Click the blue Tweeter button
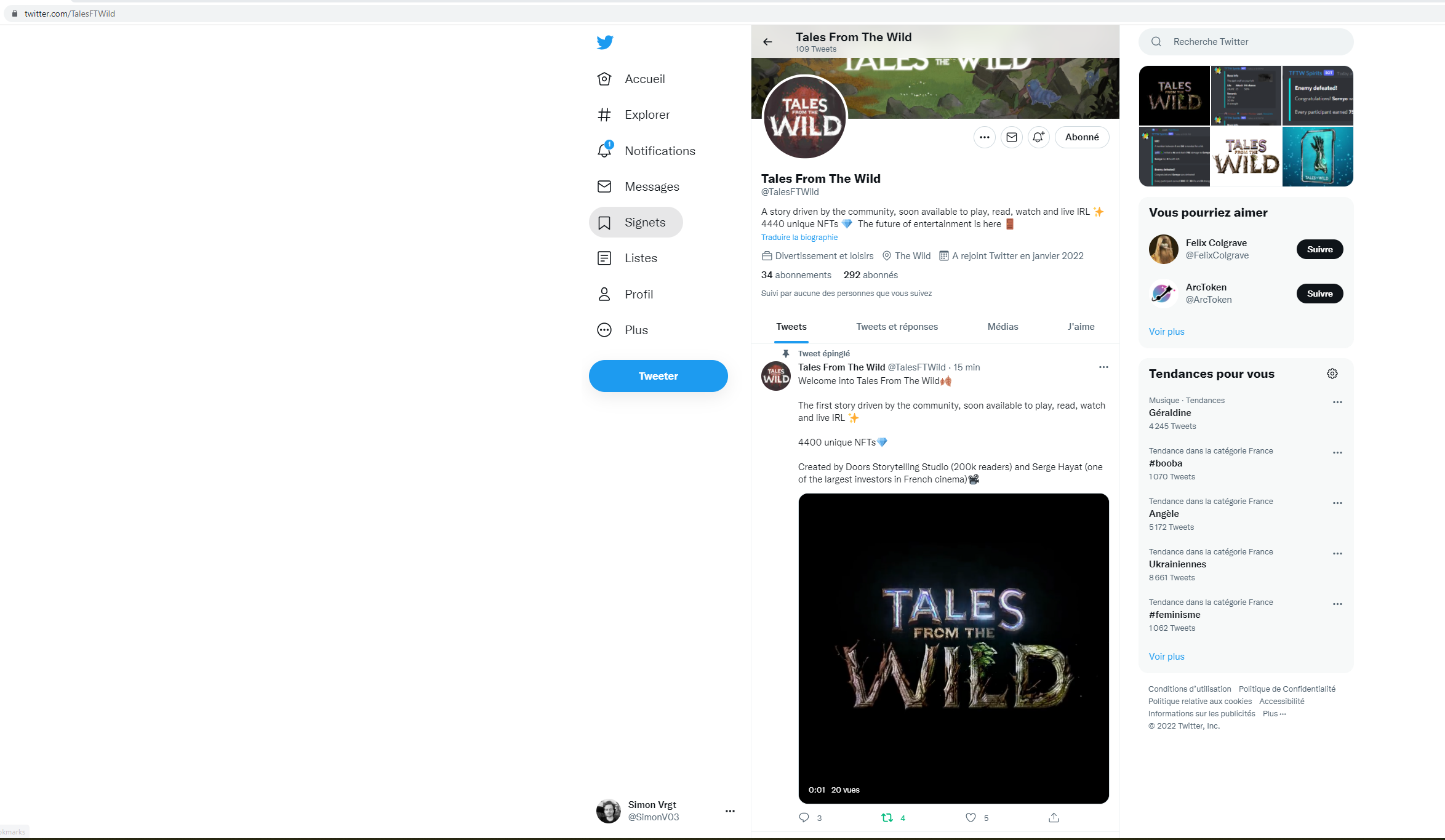 pos(658,376)
